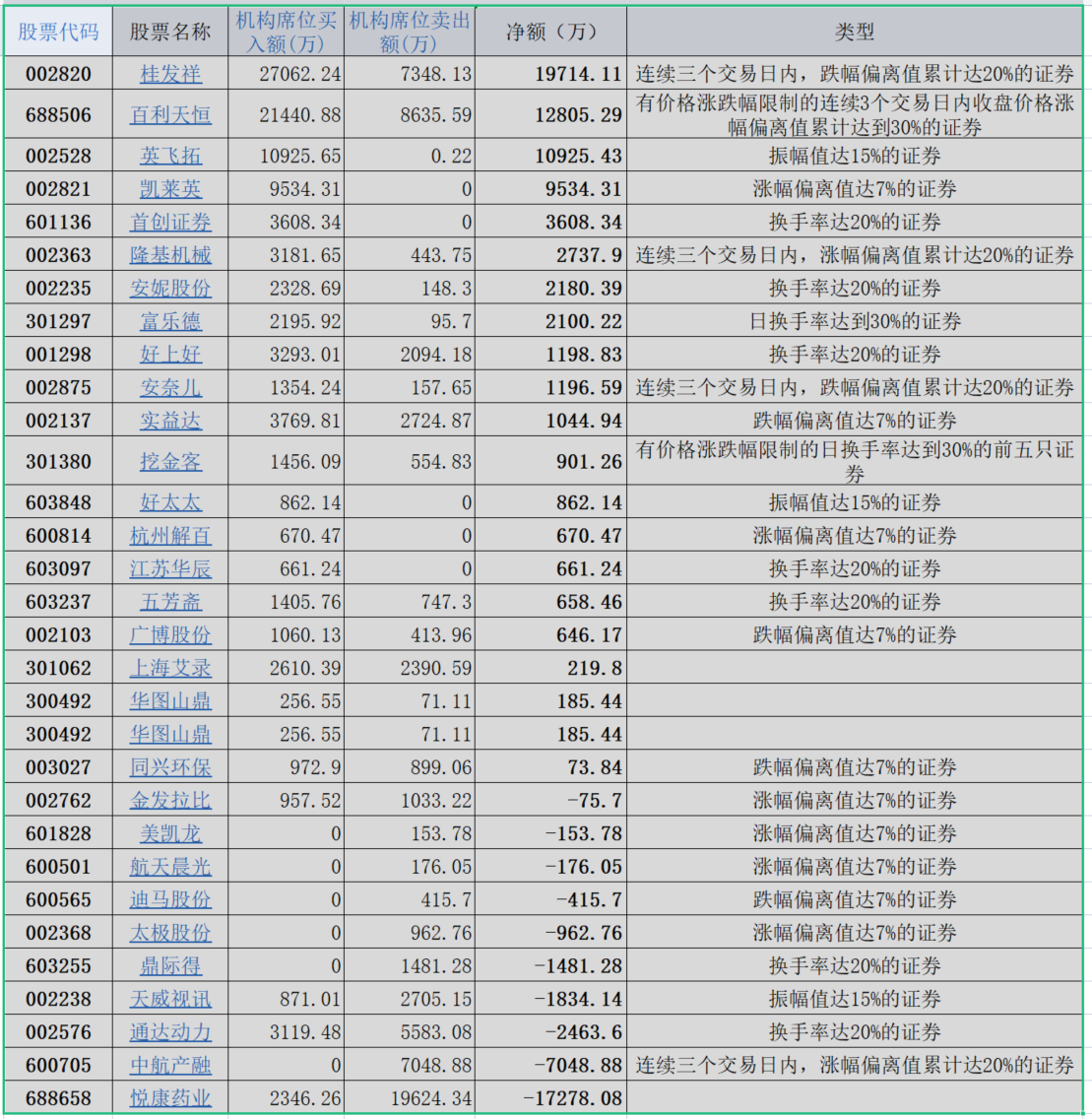
Task: Select the 股票名称 header cell
Action: tap(170, 32)
